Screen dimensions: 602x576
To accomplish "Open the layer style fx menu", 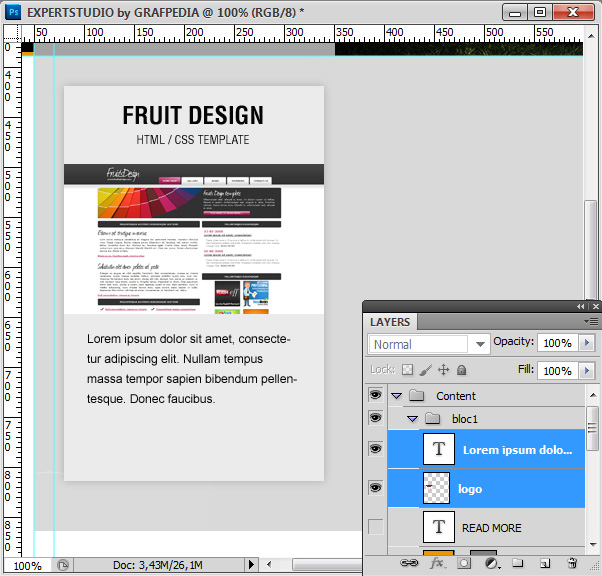I will click(x=437, y=565).
